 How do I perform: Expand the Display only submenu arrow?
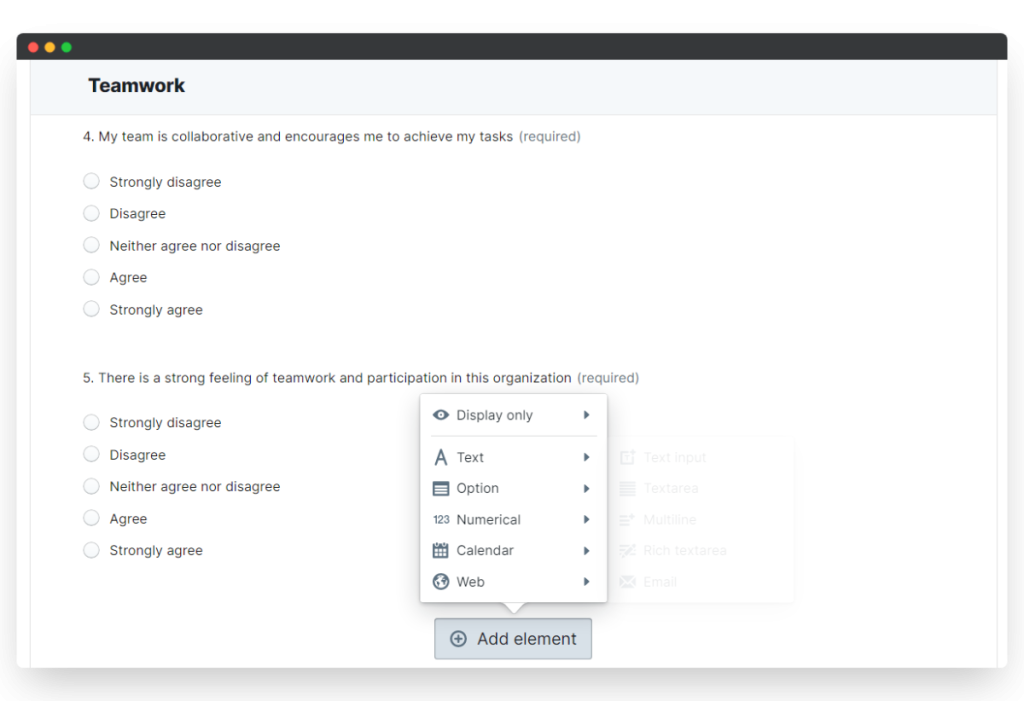[x=587, y=415]
